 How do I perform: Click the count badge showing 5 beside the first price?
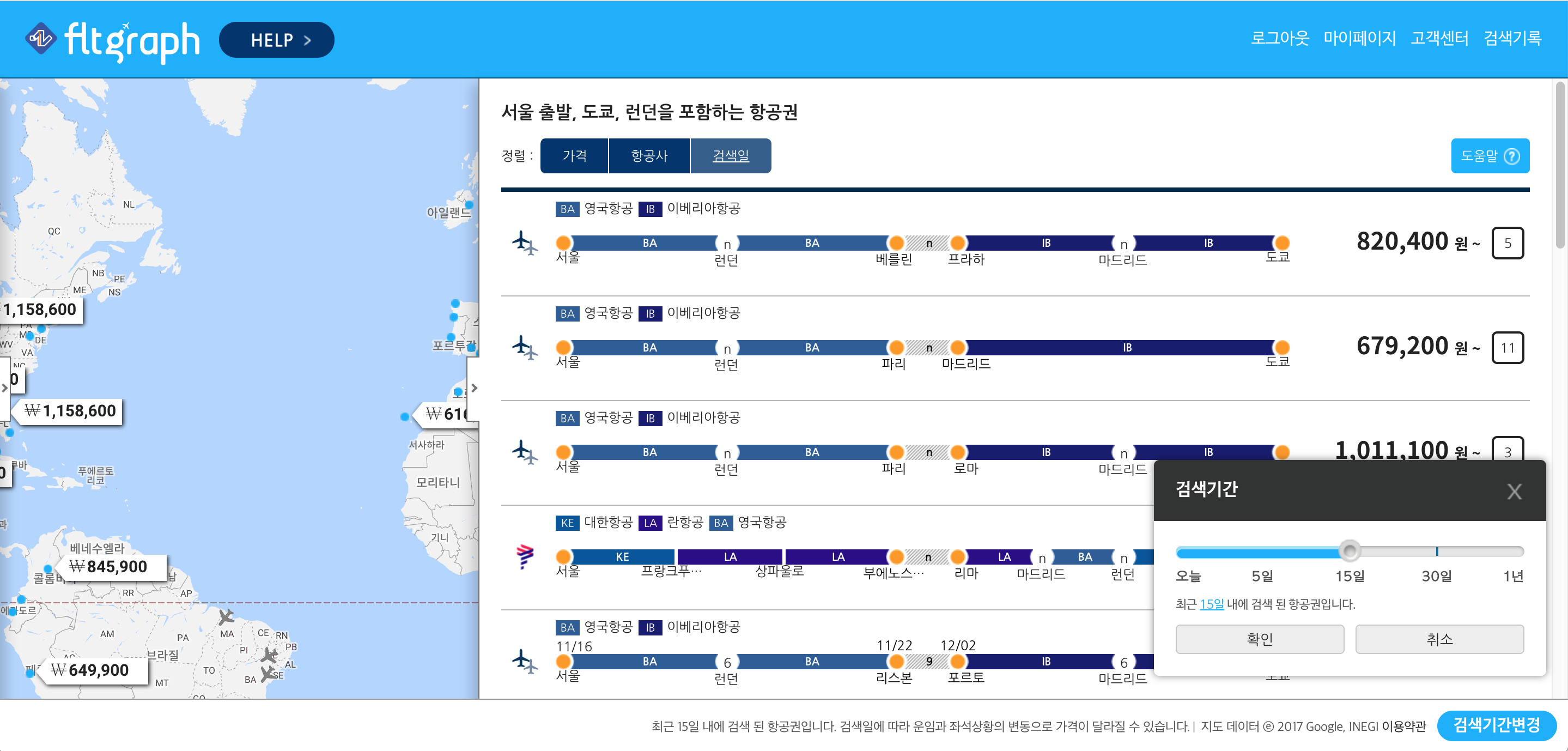point(1509,243)
